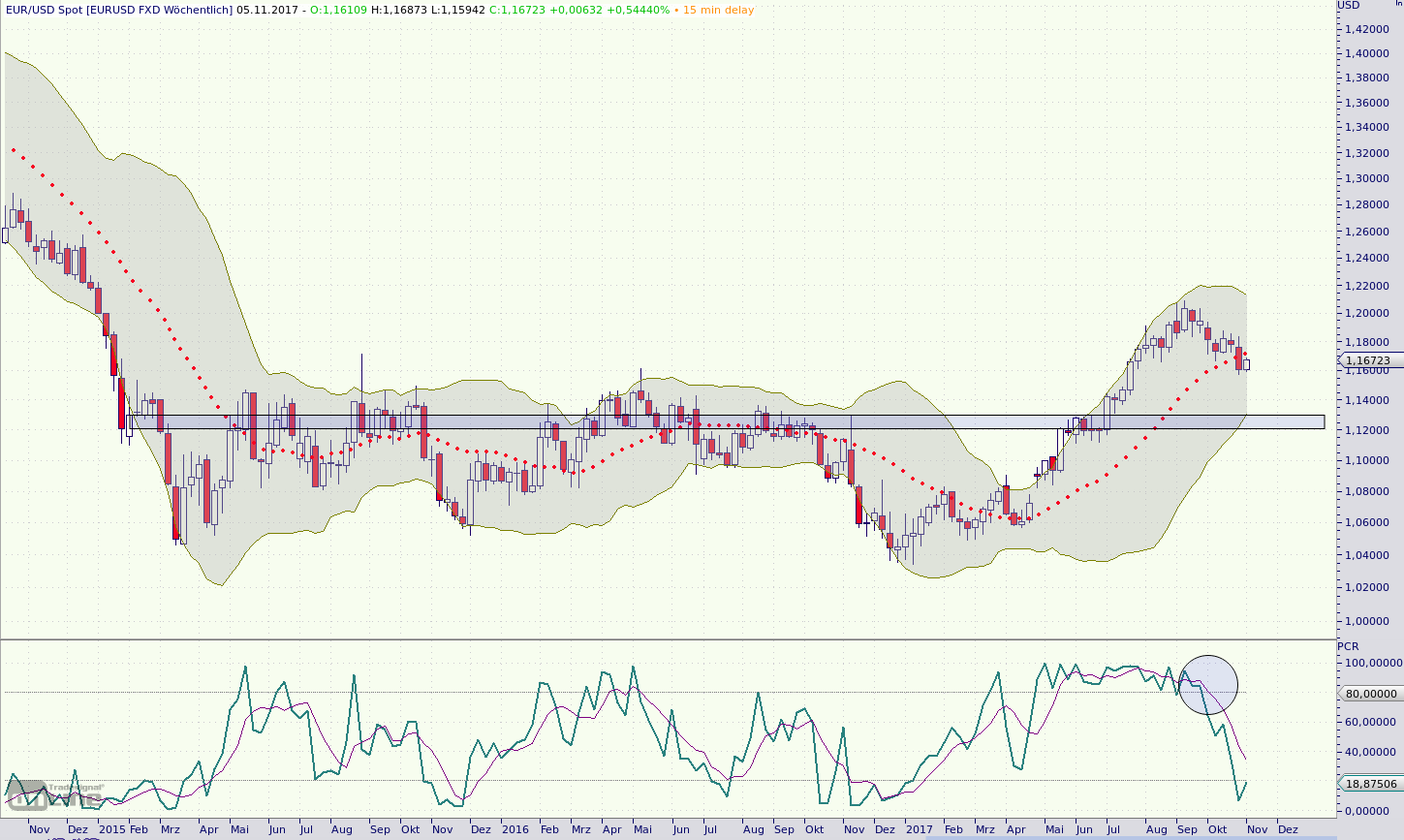Click the 80,00000 level tag on PCR axis
The image size is (1404, 840).
(x=1369, y=694)
